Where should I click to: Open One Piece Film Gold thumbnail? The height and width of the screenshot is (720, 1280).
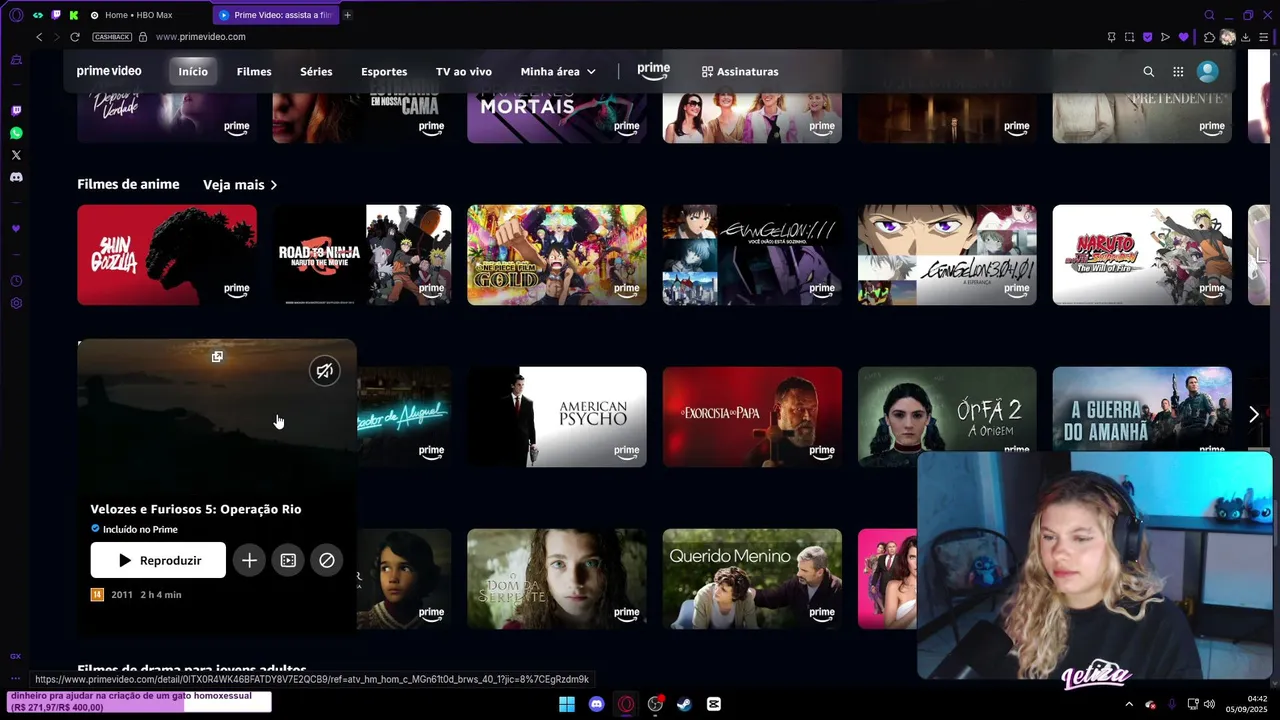click(x=557, y=255)
